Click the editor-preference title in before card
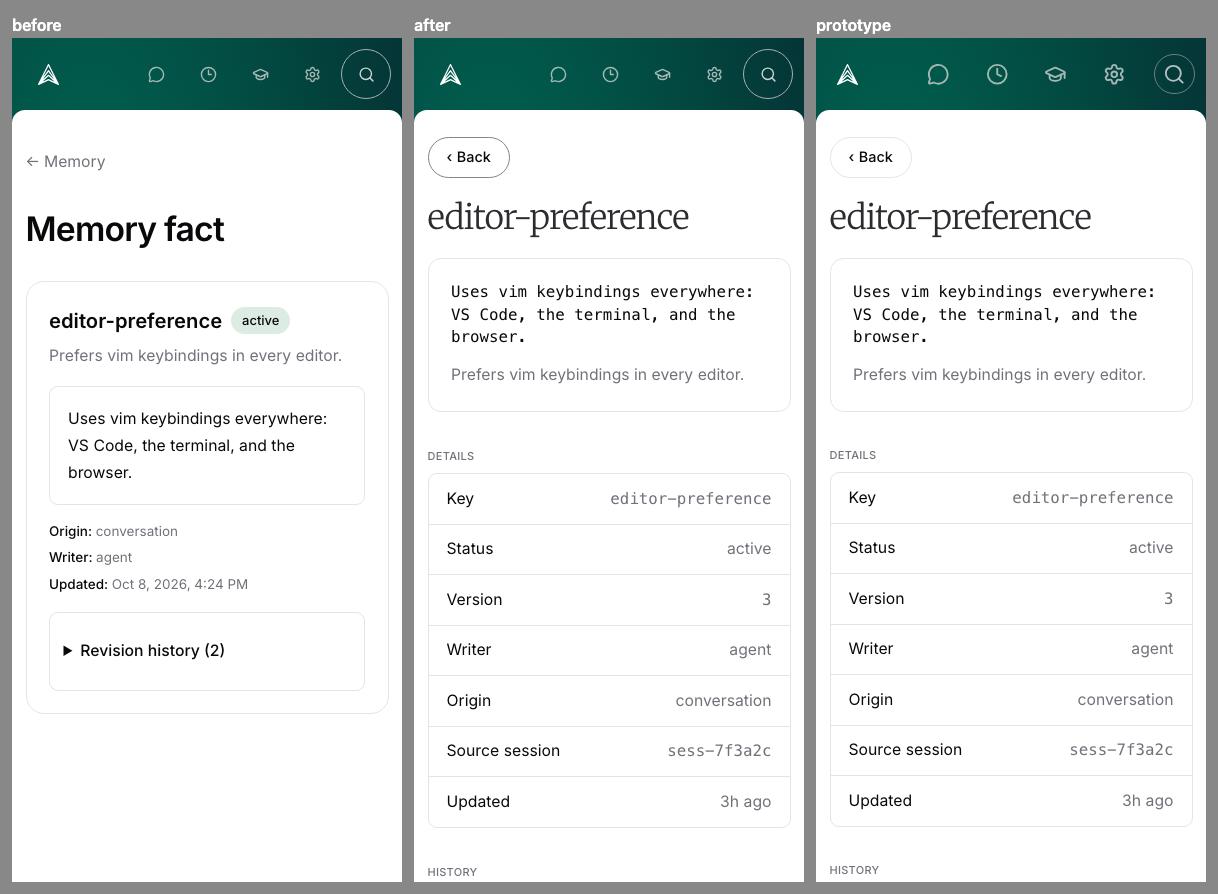 pos(135,320)
